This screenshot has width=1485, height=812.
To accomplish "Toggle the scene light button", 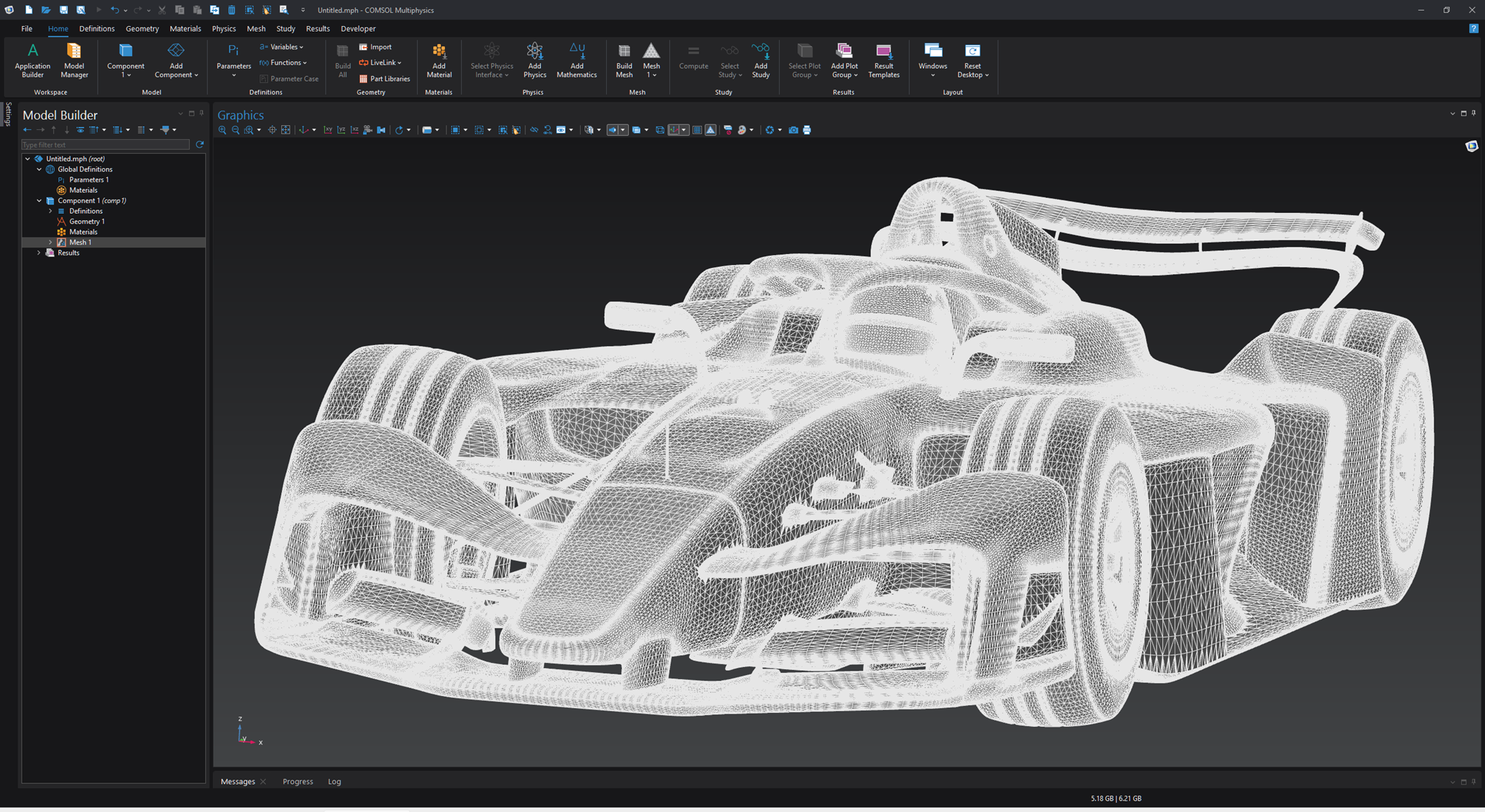I will coord(612,130).
